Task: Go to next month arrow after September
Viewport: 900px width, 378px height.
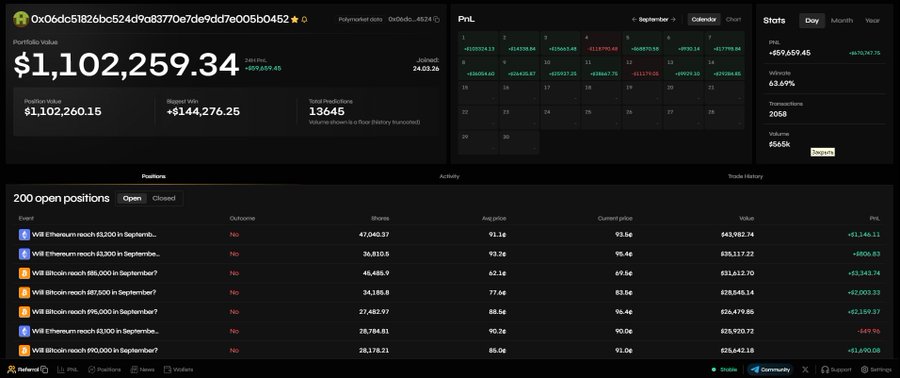Action: 673,20
